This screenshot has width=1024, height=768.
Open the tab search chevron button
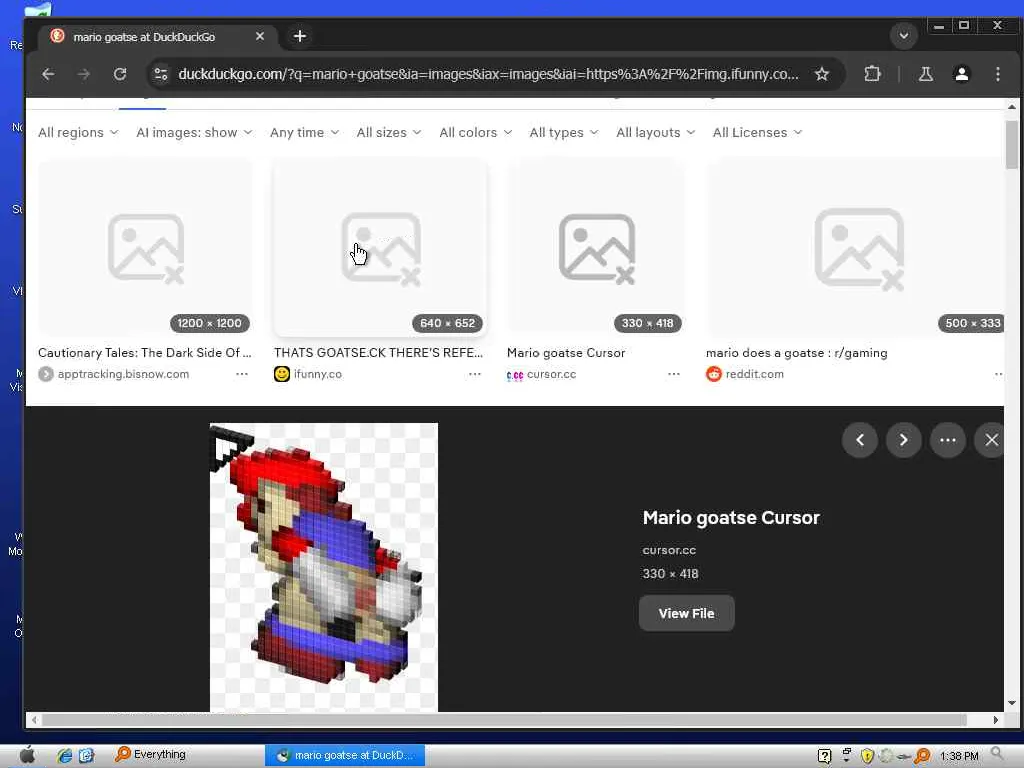pos(904,35)
